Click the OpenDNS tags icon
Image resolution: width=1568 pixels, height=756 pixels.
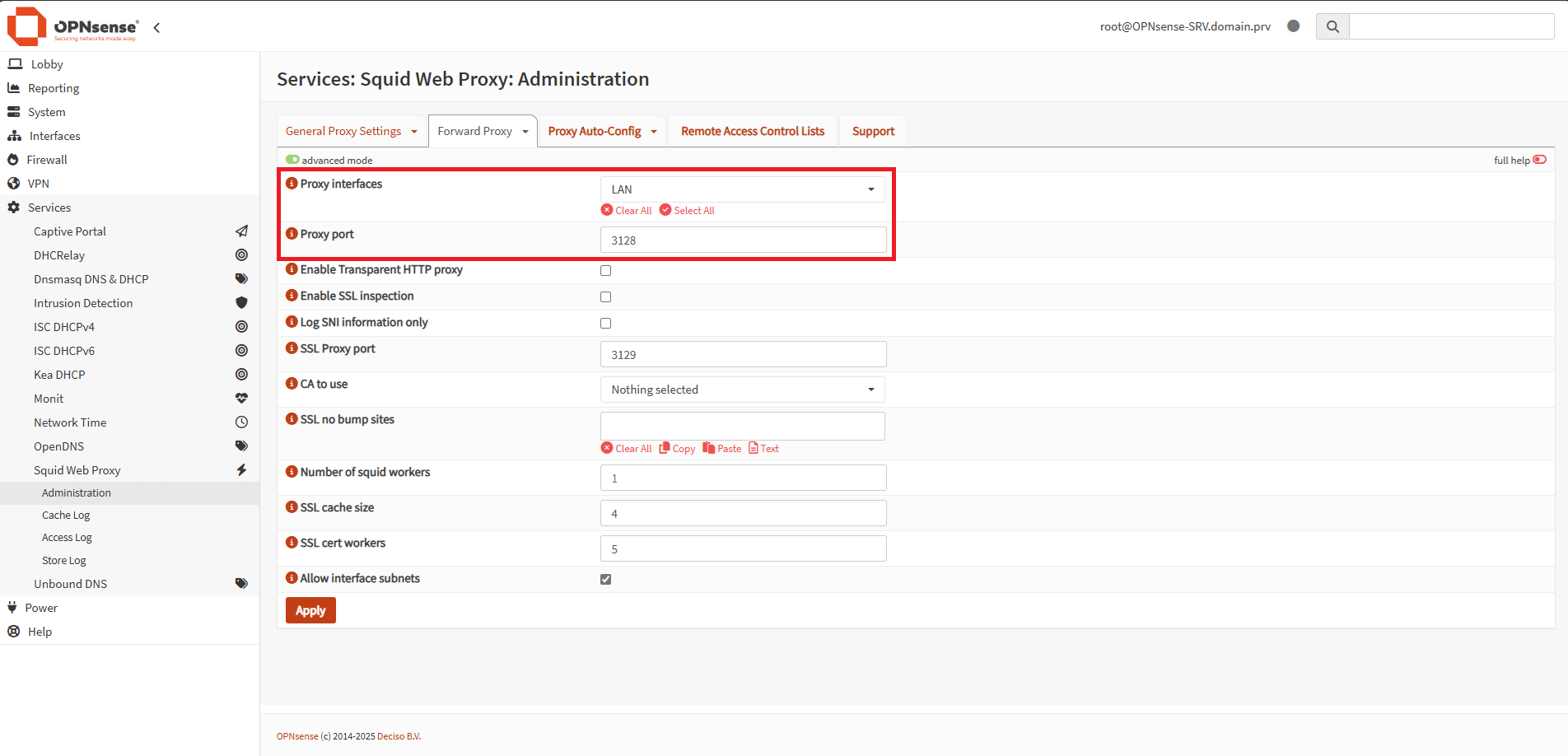click(241, 446)
